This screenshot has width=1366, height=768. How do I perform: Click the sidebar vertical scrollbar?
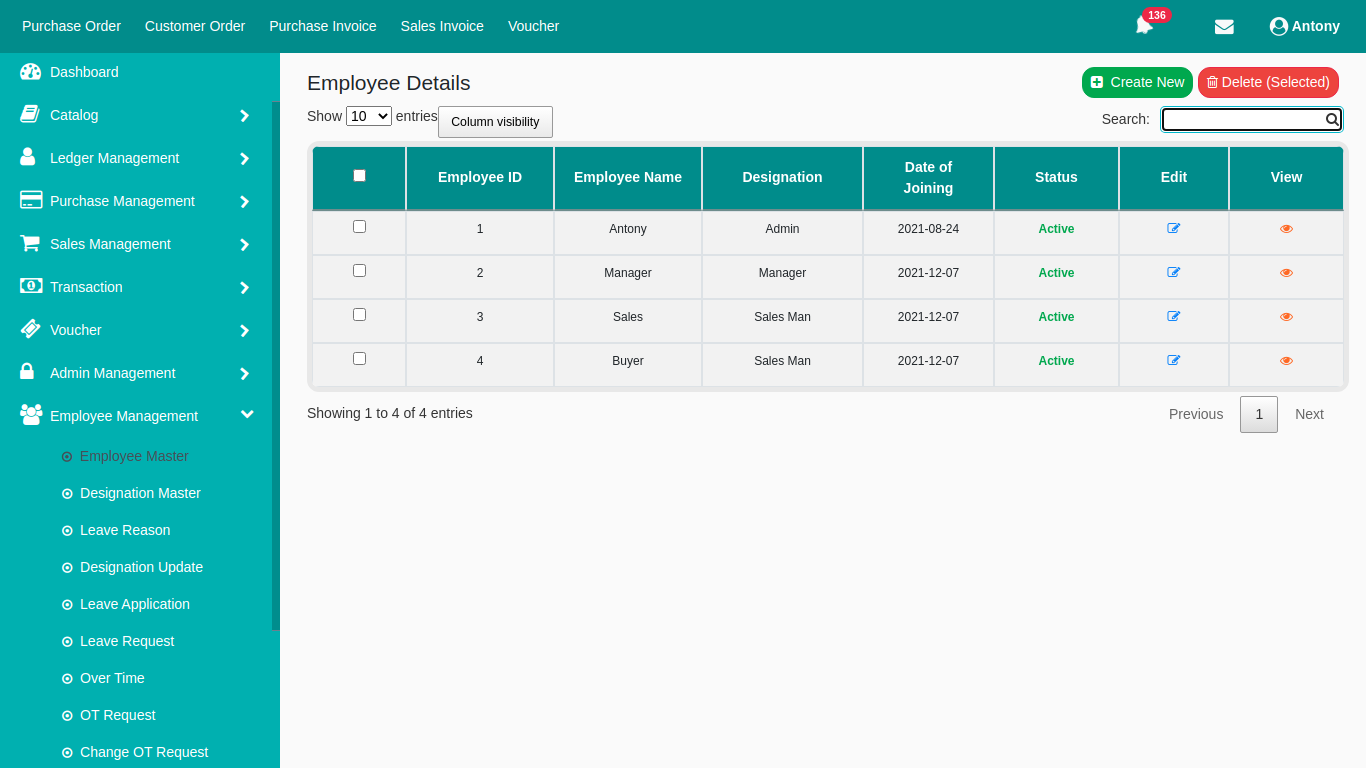[276, 365]
